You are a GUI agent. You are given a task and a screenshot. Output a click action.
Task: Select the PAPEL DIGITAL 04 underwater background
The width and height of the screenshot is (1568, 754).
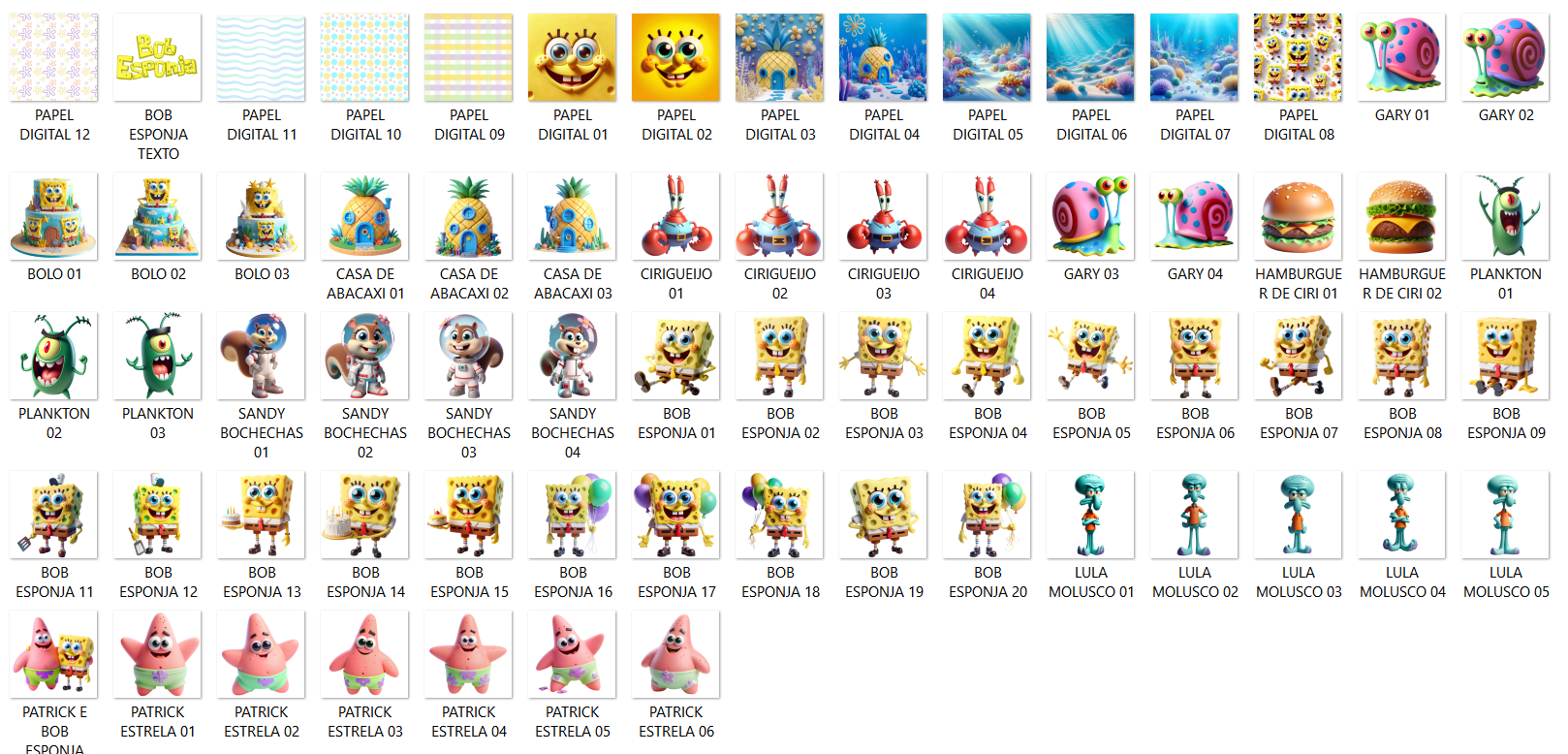[884, 58]
